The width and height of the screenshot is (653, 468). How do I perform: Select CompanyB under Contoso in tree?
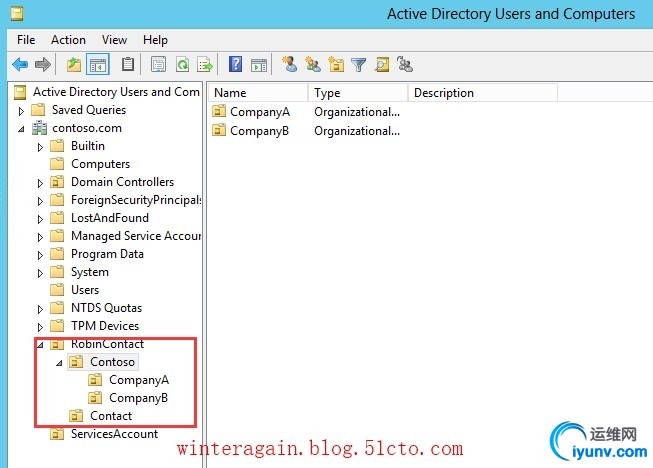(x=139, y=398)
